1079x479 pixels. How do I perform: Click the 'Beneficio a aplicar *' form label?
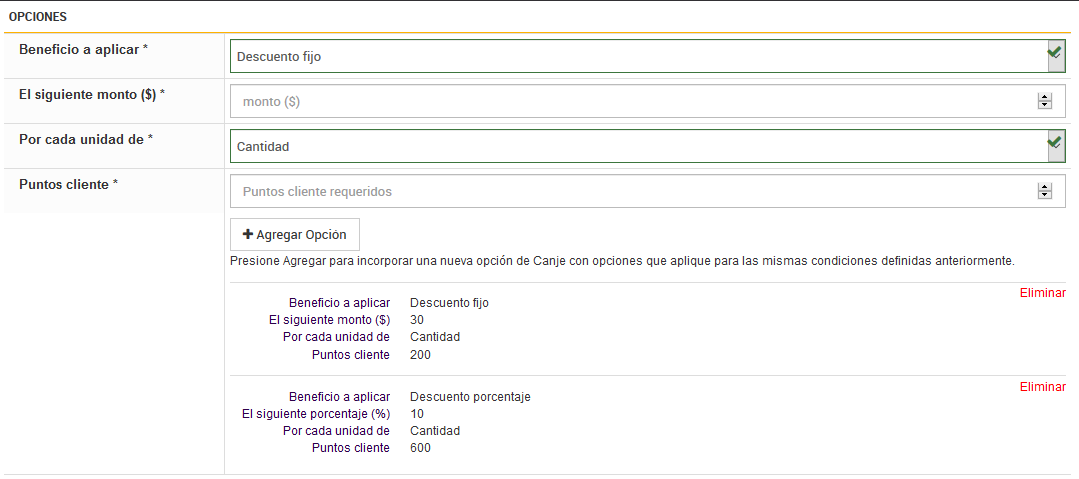83,49
